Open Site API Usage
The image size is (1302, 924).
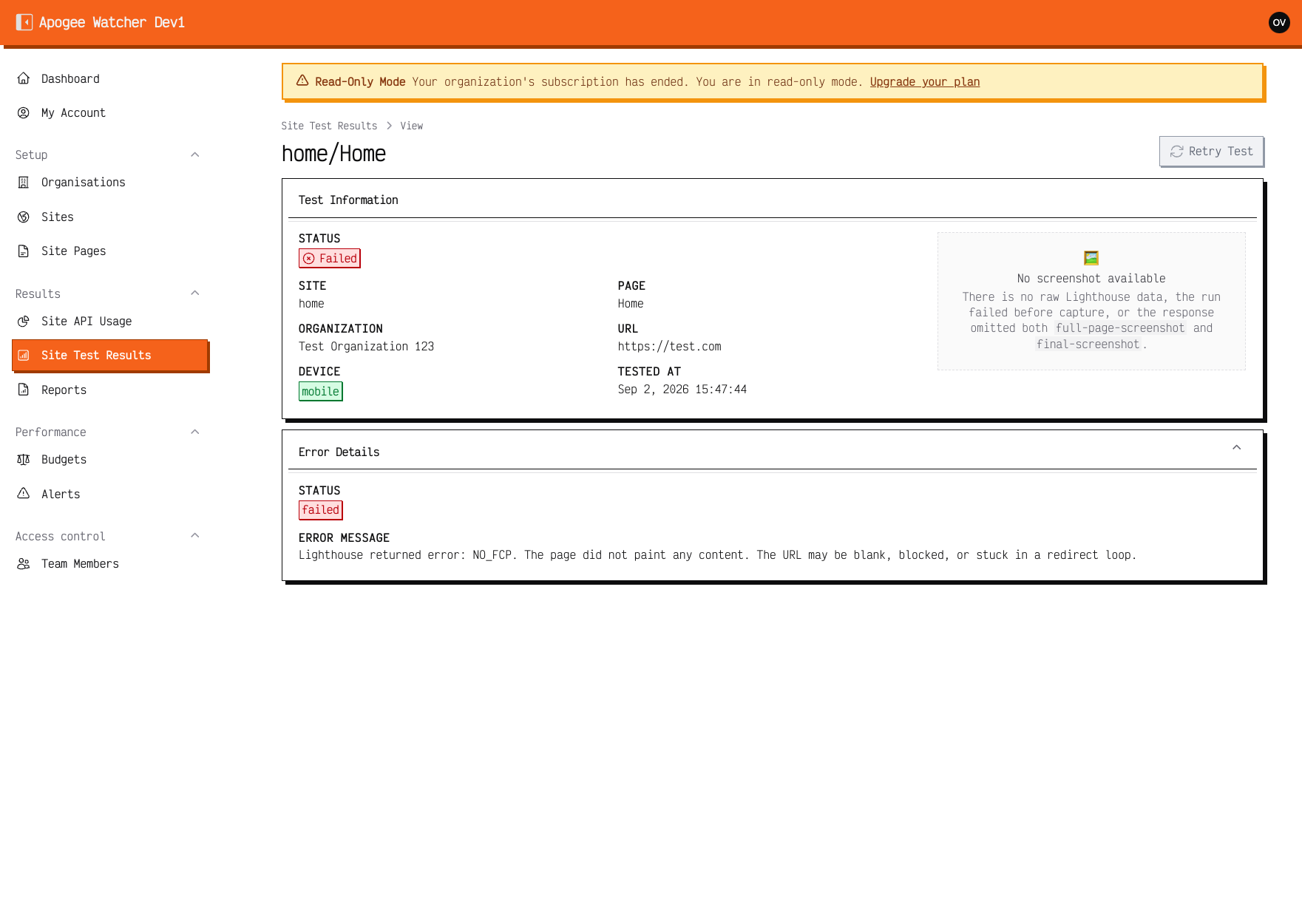110,322
